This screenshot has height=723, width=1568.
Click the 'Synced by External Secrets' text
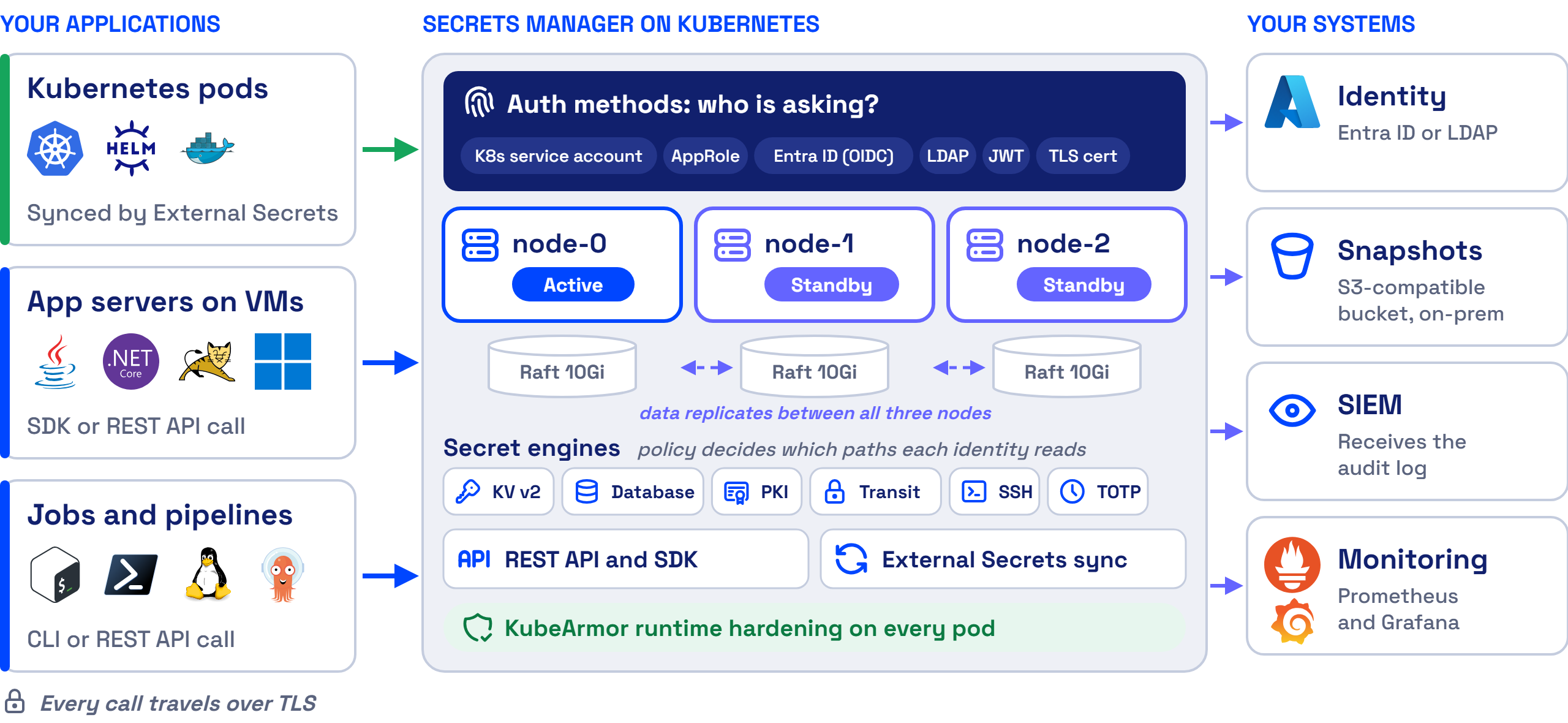pyautogui.click(x=183, y=213)
